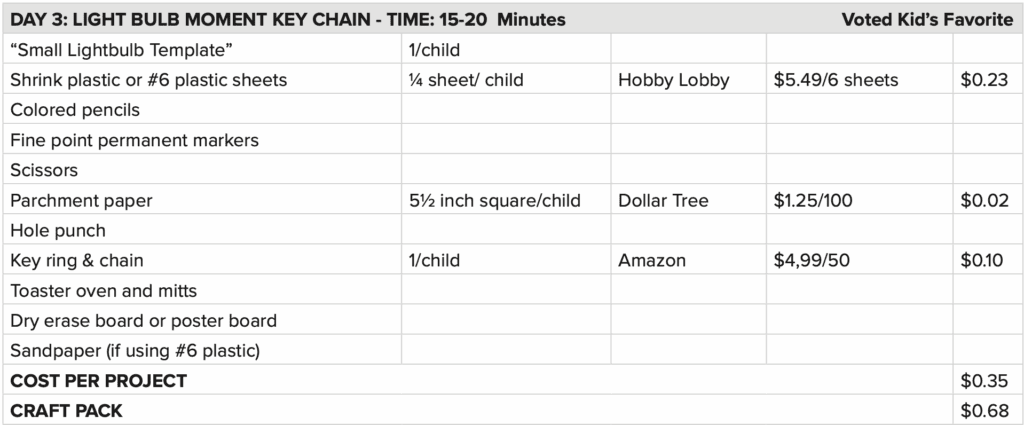Click the Key ring & chain cell
Viewport: 1024px width, 425px height.
tap(77, 261)
